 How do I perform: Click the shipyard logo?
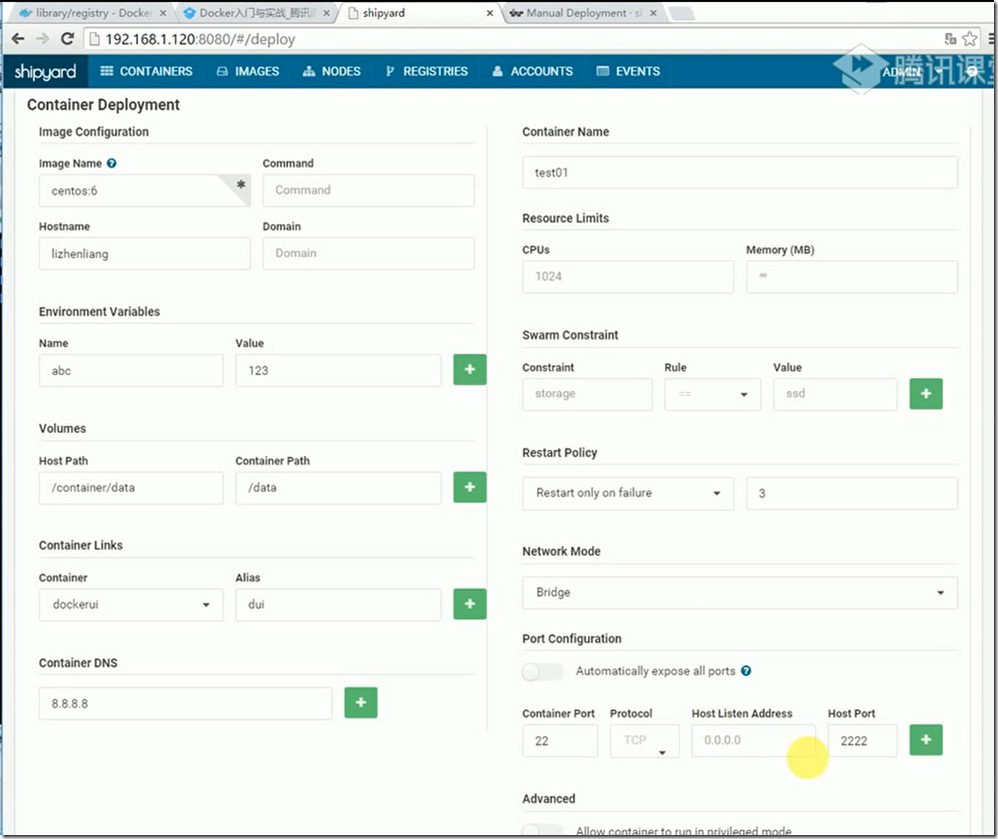point(45,71)
